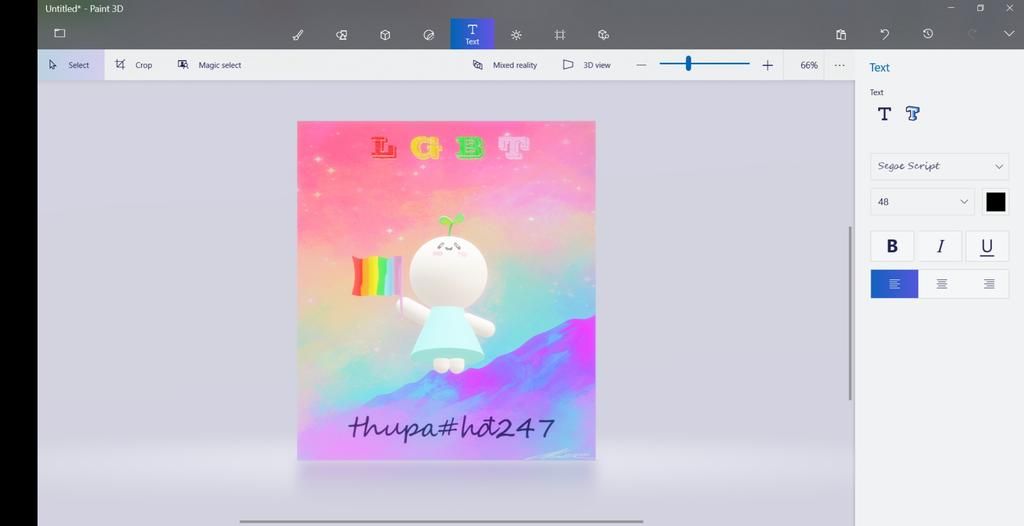Toggle Bold formatting
The height and width of the screenshot is (526, 1024).
point(893,246)
